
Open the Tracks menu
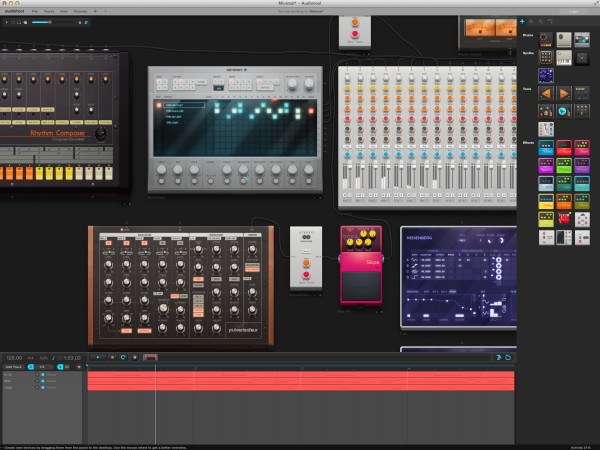pos(49,11)
